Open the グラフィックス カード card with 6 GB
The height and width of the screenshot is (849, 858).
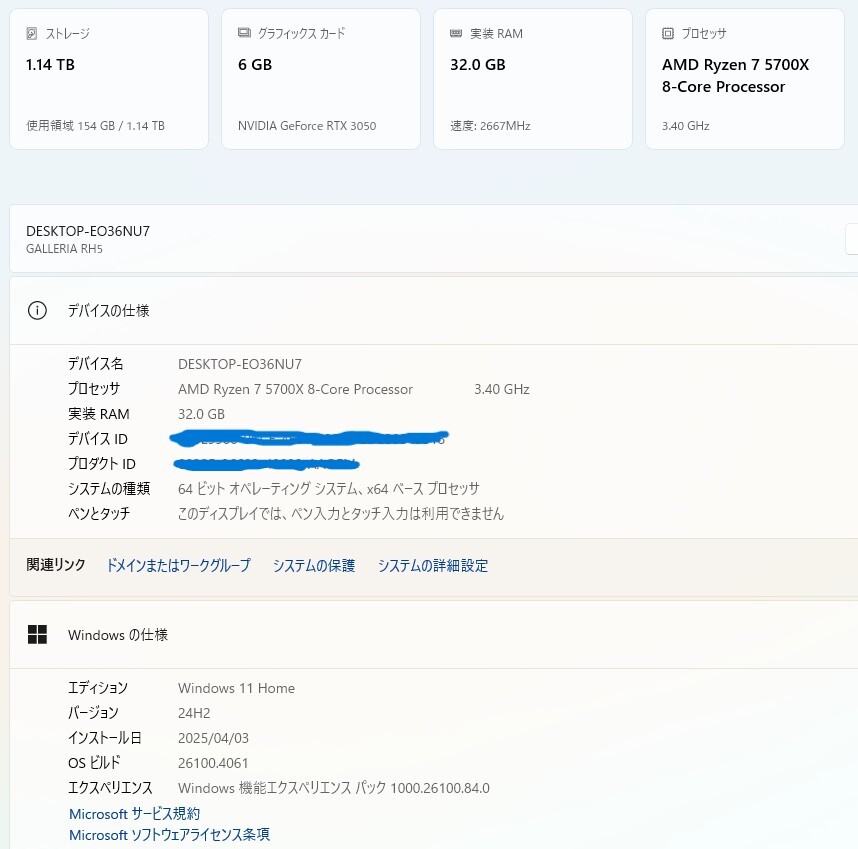(321, 79)
